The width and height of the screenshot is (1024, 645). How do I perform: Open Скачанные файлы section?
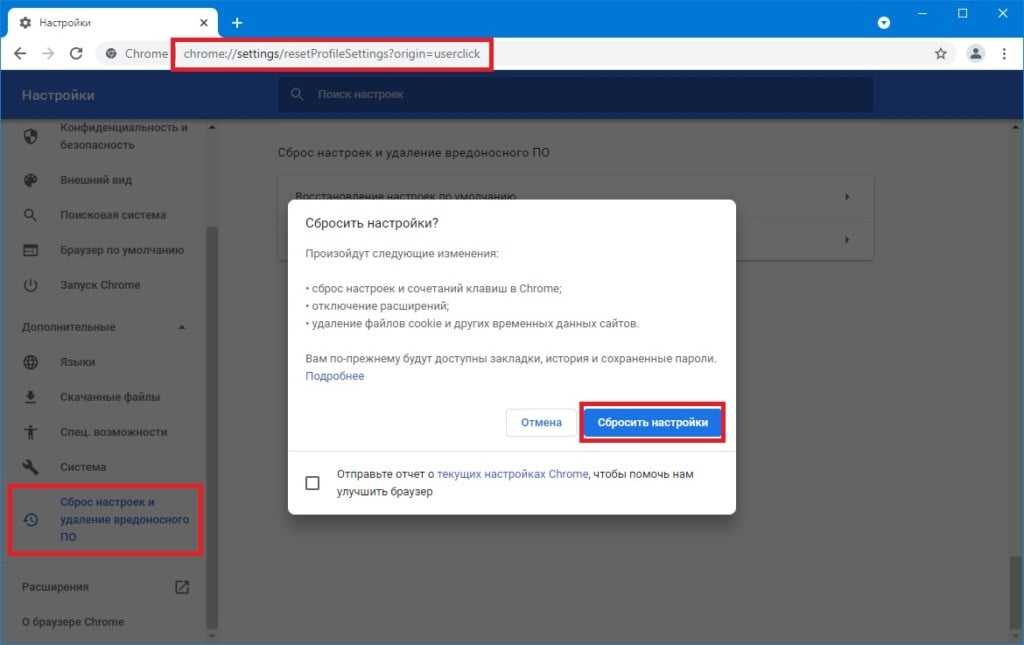point(110,397)
